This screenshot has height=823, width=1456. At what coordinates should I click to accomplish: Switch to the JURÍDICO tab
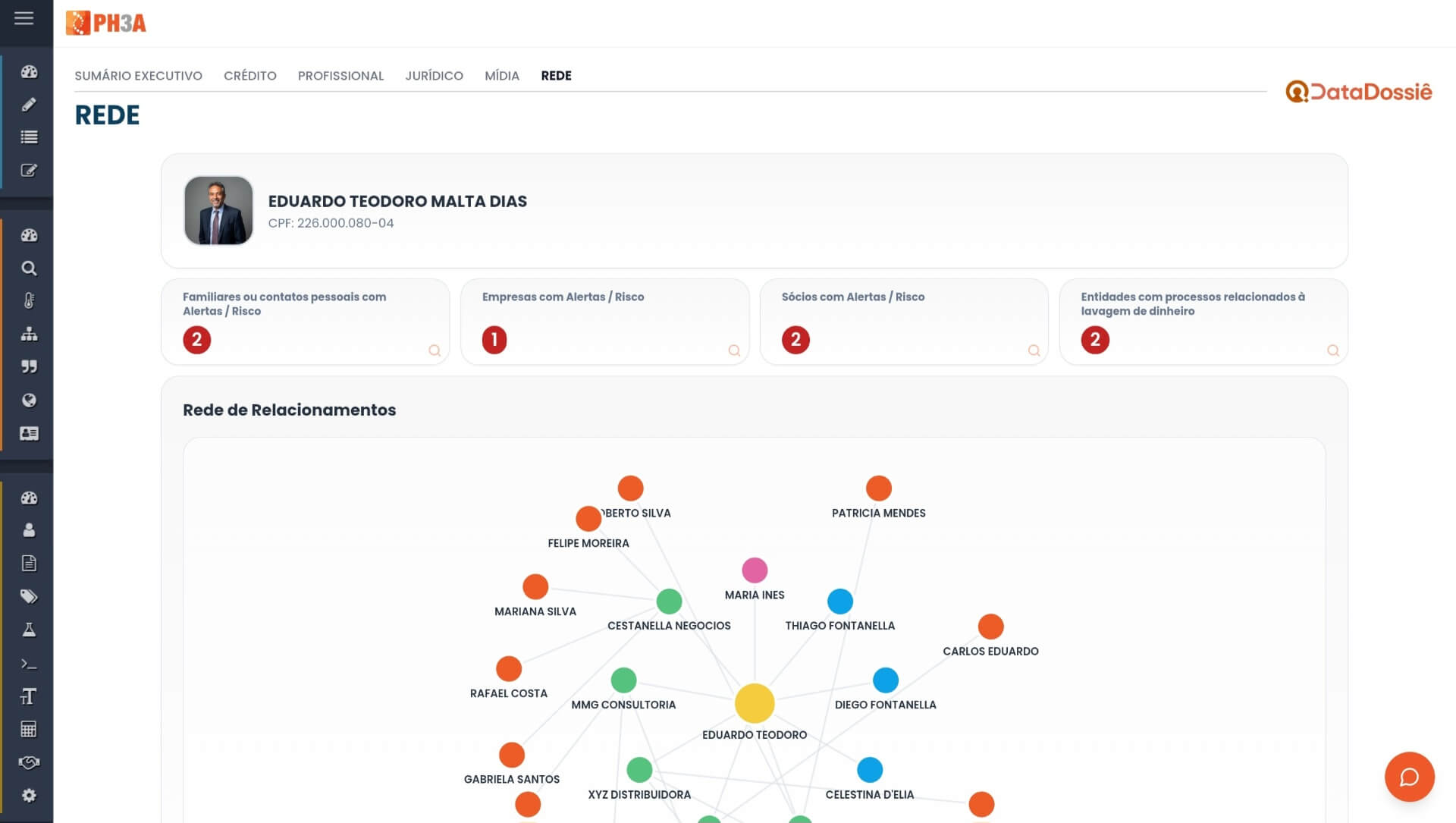coord(434,76)
